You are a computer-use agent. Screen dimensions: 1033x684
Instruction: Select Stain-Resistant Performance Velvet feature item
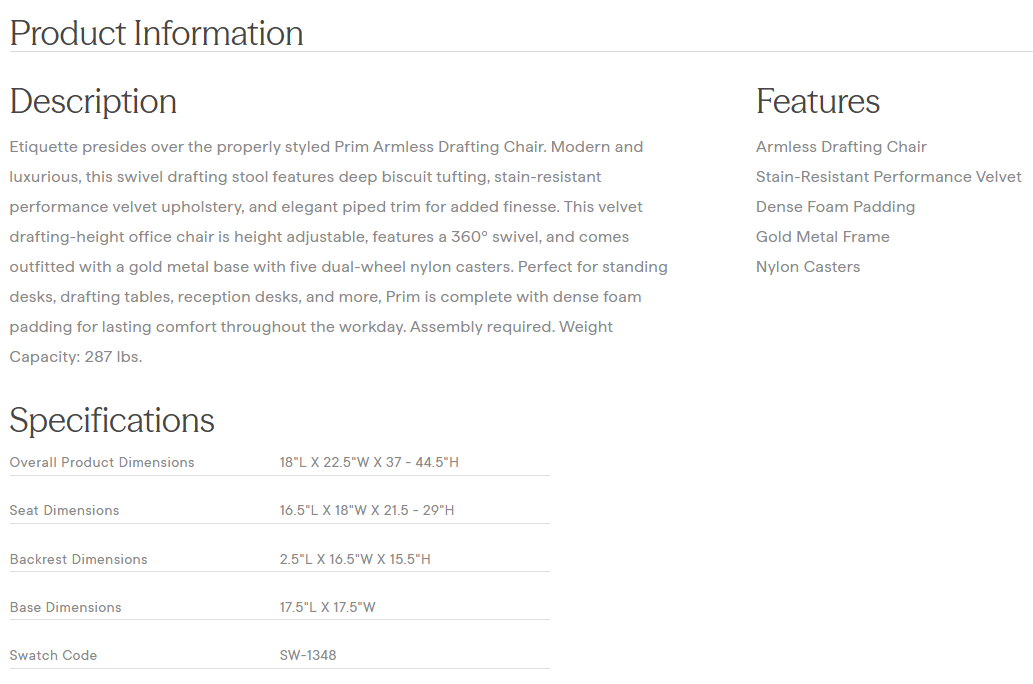[x=888, y=177]
